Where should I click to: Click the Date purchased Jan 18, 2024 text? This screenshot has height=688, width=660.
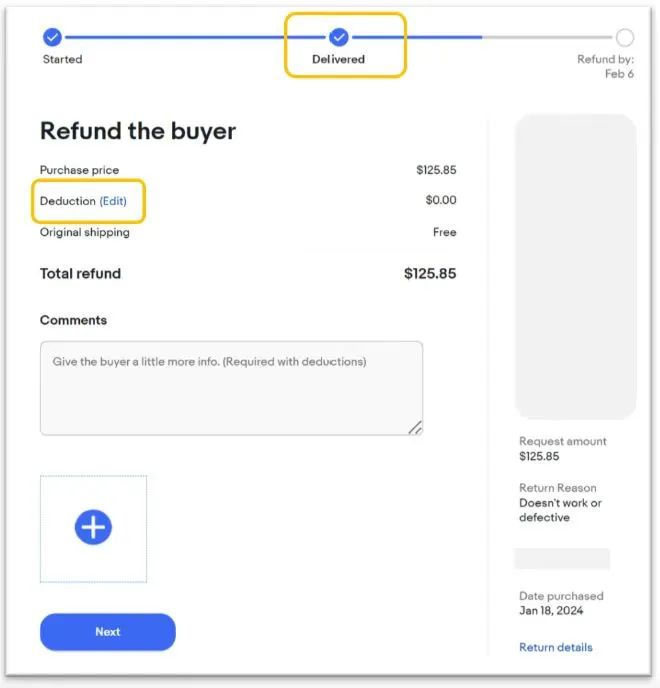tap(551, 610)
